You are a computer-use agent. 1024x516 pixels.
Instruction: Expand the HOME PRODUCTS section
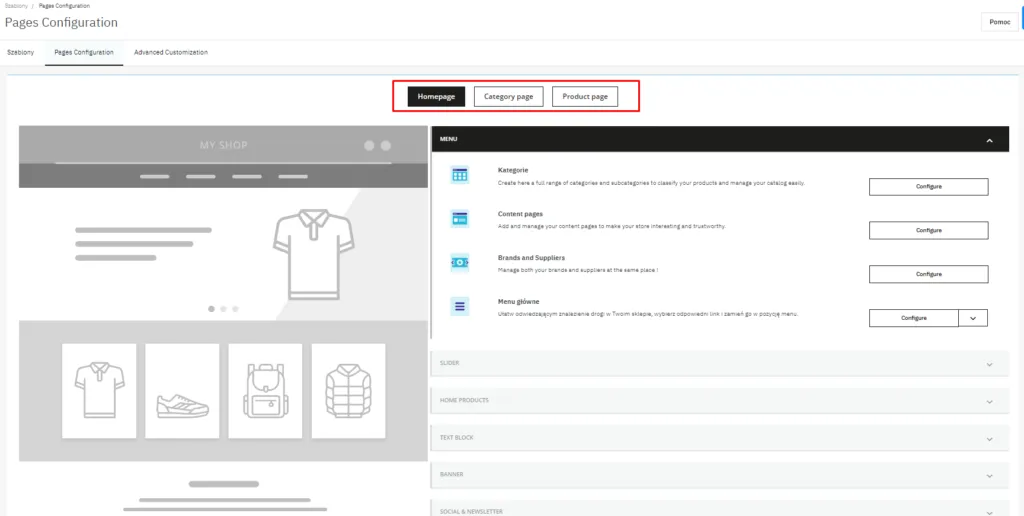click(x=989, y=401)
